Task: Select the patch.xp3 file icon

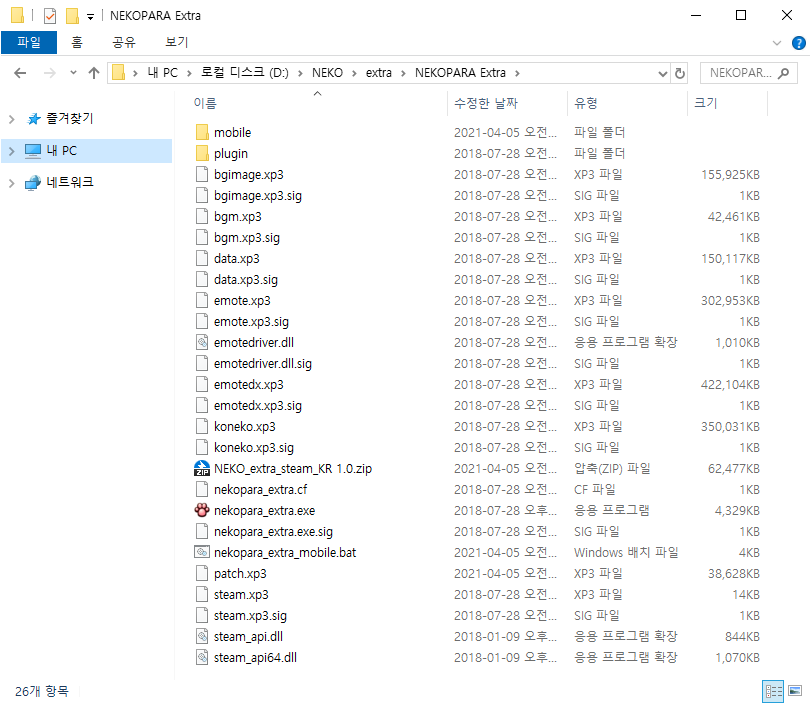Action: point(202,574)
